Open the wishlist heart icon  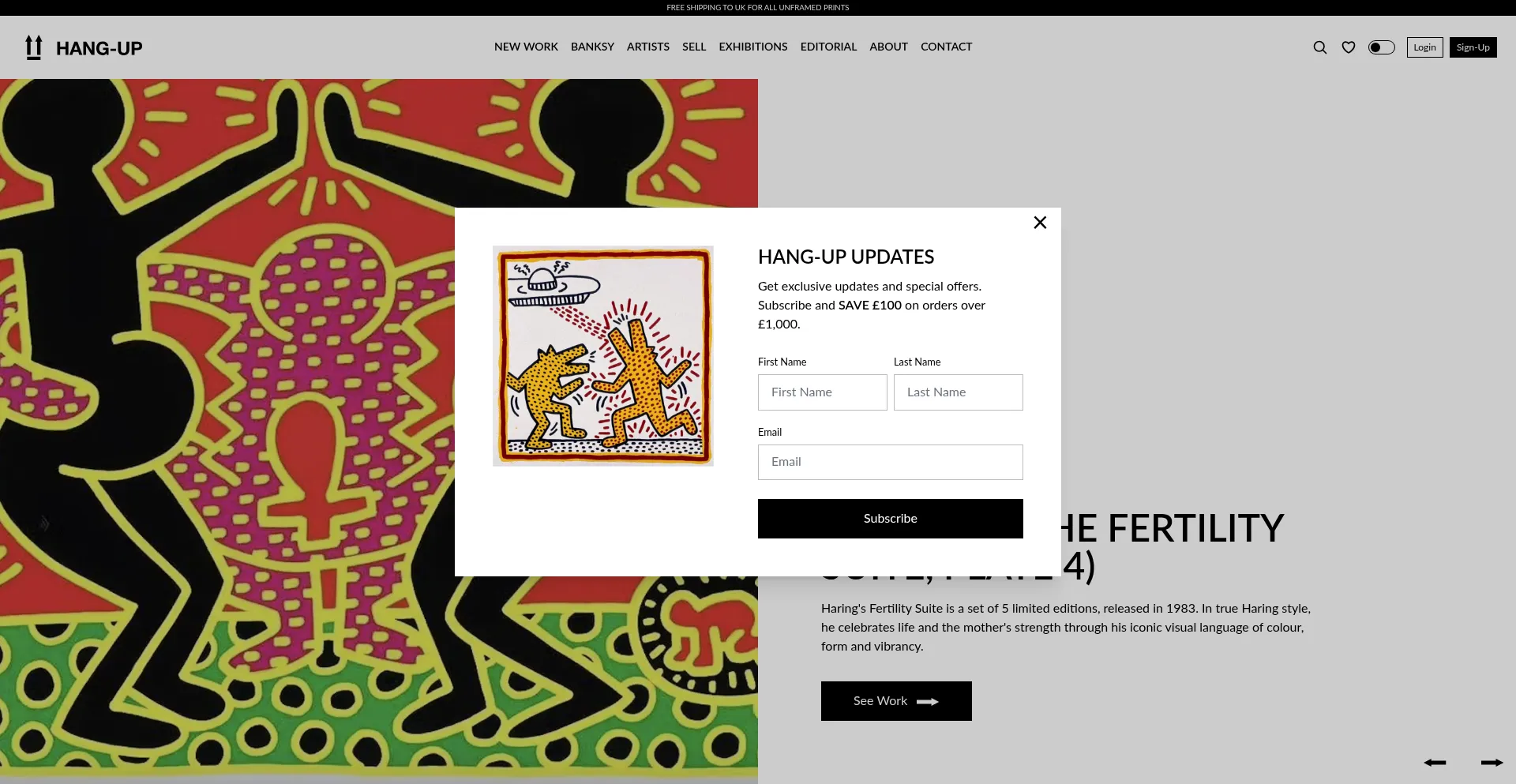point(1349,47)
